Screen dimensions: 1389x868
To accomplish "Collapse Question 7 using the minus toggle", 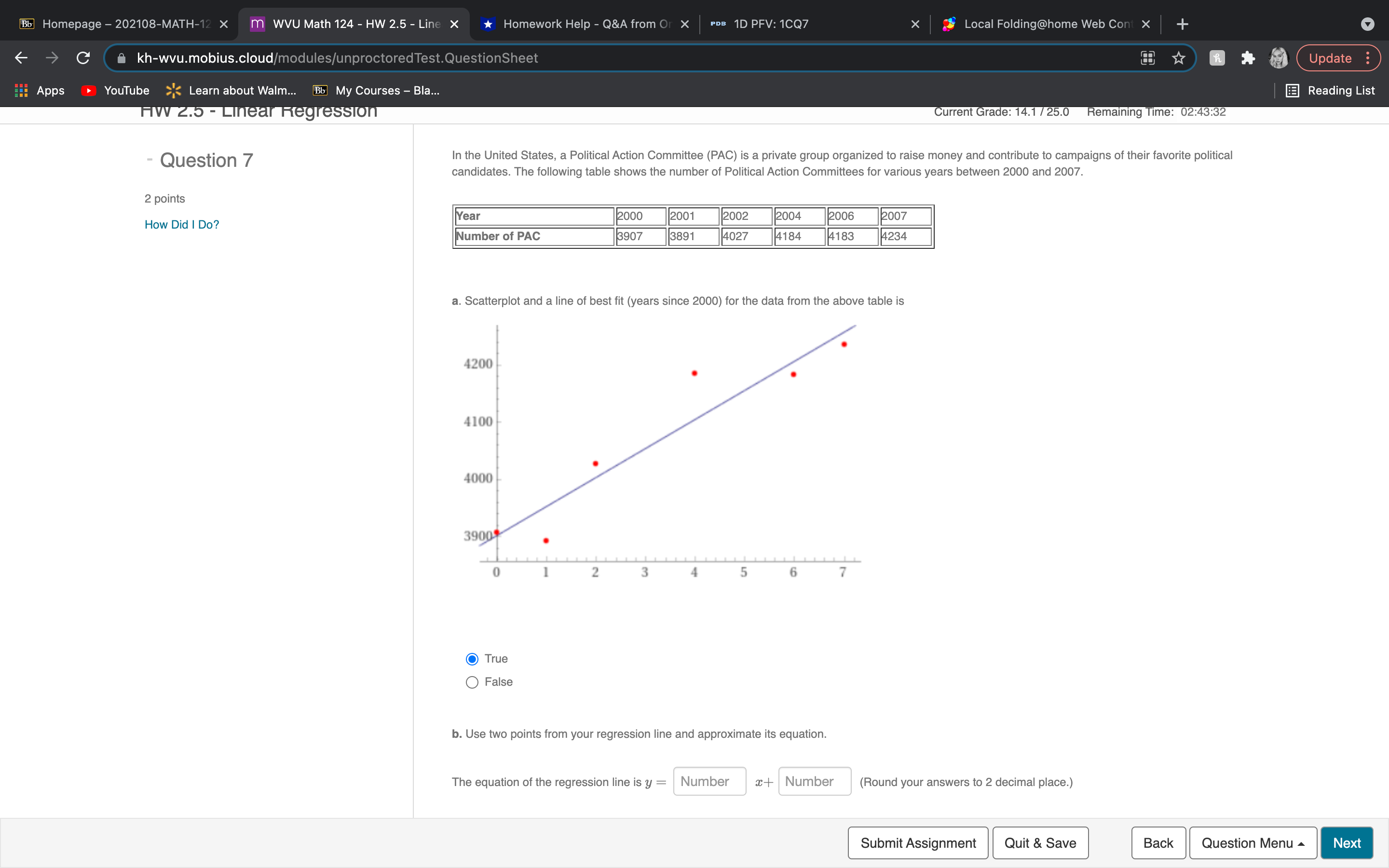I will [148, 159].
